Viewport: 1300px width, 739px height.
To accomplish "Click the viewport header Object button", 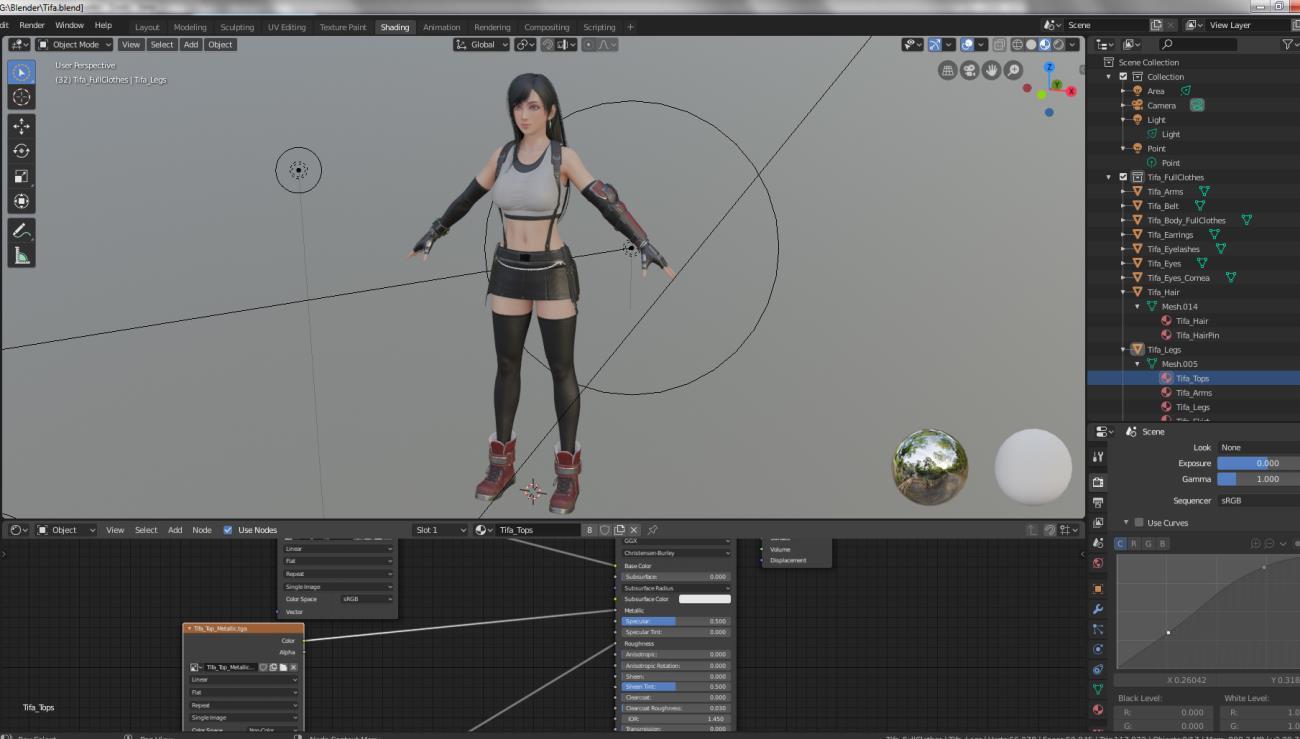I will coord(220,44).
